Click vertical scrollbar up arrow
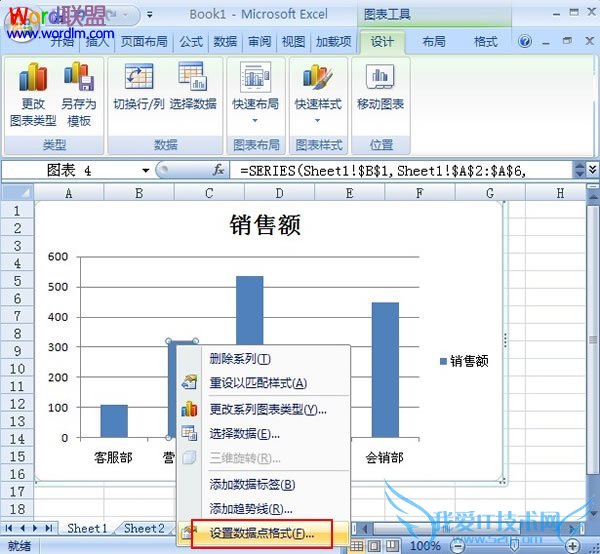Image resolution: width=600 pixels, height=554 pixels. 592,197
